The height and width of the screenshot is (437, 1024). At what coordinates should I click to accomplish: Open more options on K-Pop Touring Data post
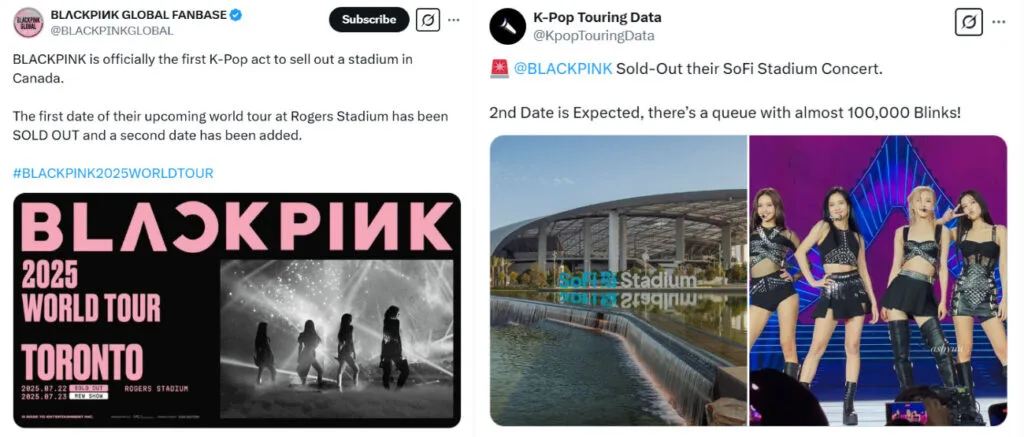(x=998, y=22)
